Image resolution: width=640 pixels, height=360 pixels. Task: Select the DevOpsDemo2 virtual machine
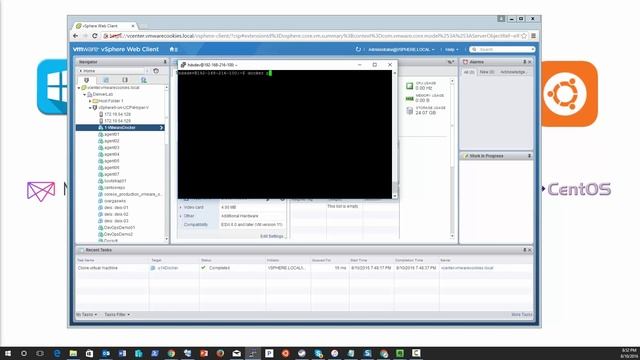[116, 234]
